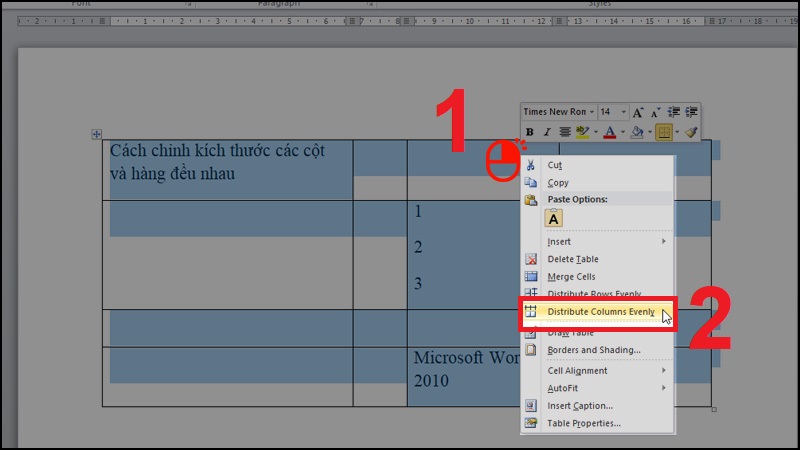Click the '2010' text in table
This screenshot has width=800, height=450.
click(431, 381)
